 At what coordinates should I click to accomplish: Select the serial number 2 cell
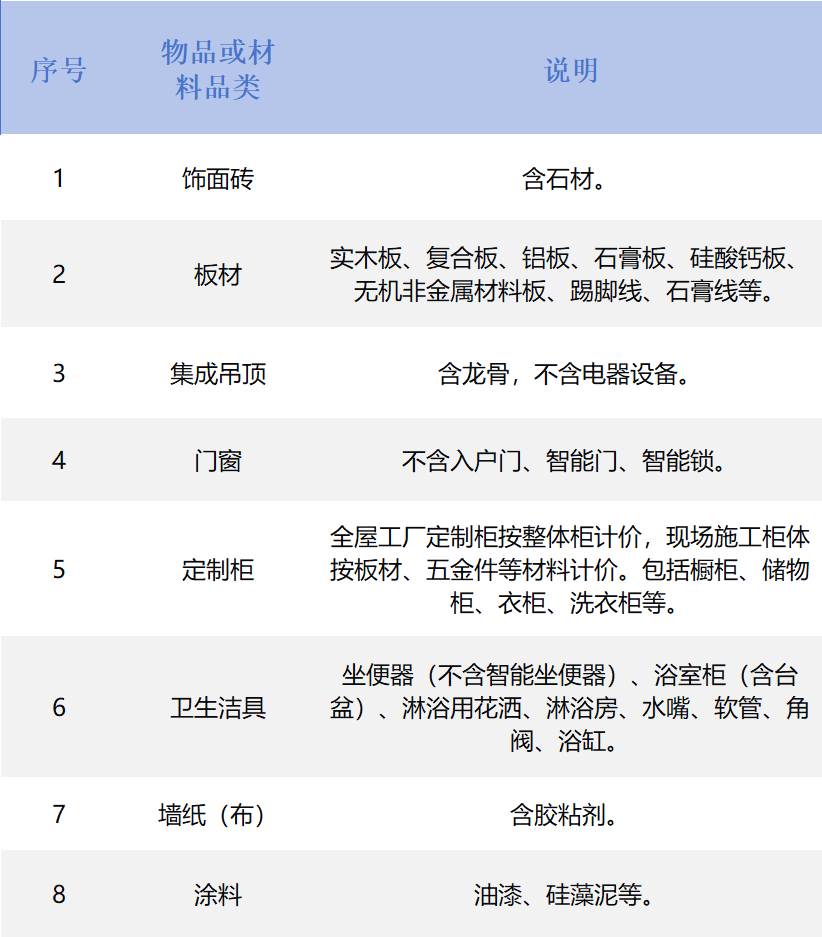59,274
